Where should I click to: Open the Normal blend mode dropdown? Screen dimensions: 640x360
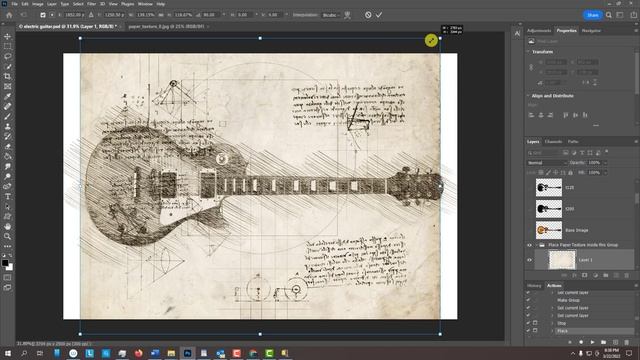click(547, 163)
